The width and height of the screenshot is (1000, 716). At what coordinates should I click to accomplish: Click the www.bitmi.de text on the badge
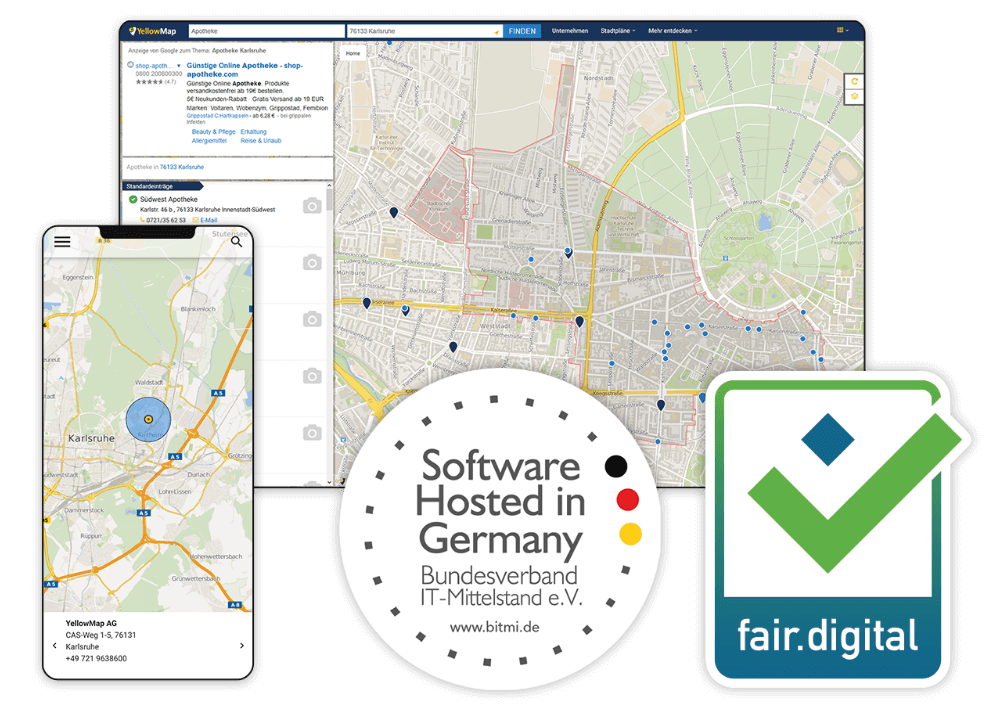coord(494,627)
